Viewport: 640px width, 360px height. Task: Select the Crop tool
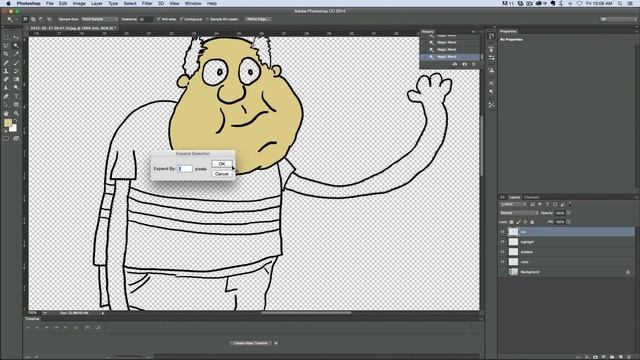pyautogui.click(x=6, y=54)
